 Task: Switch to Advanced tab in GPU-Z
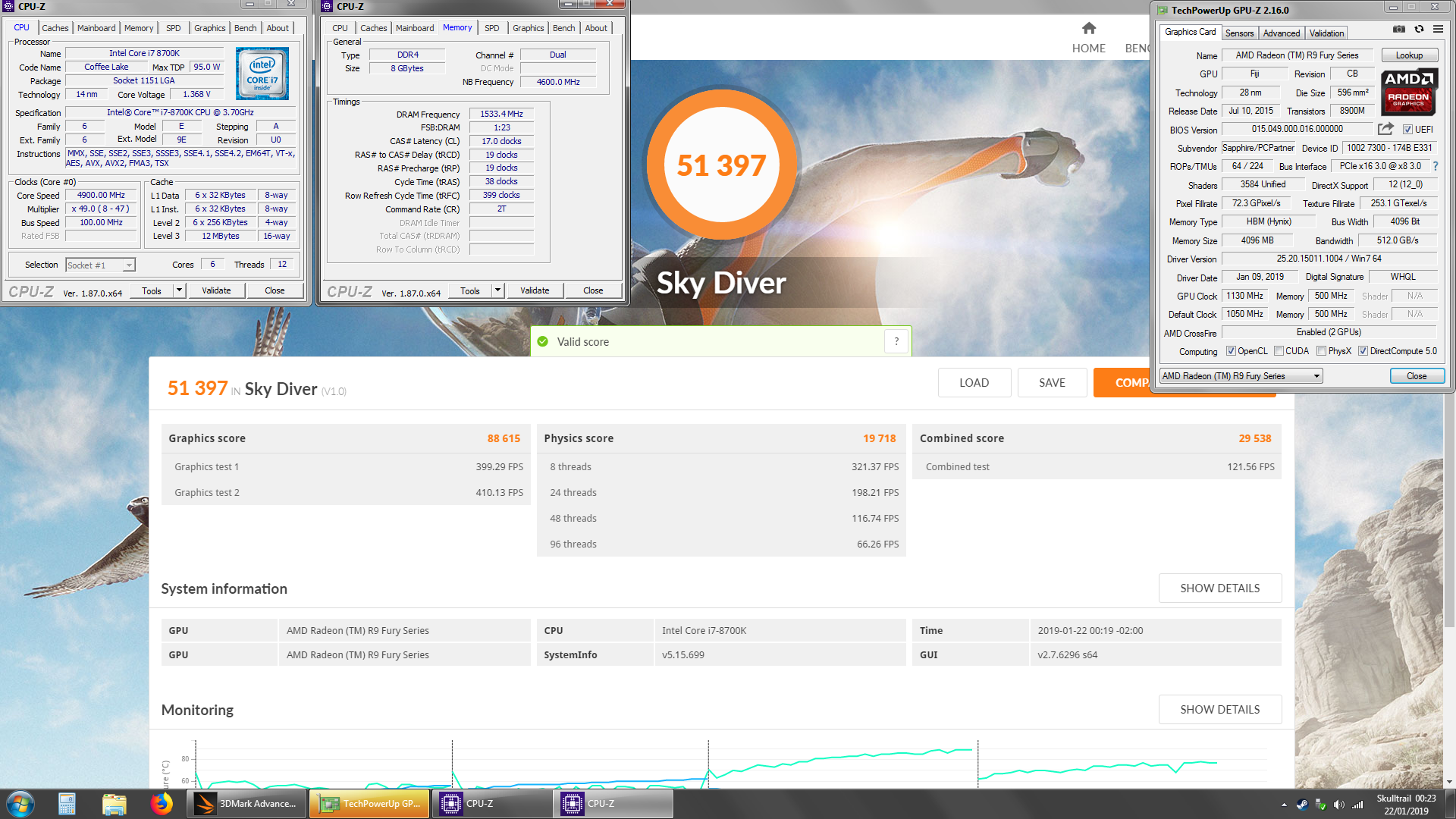tap(1282, 33)
